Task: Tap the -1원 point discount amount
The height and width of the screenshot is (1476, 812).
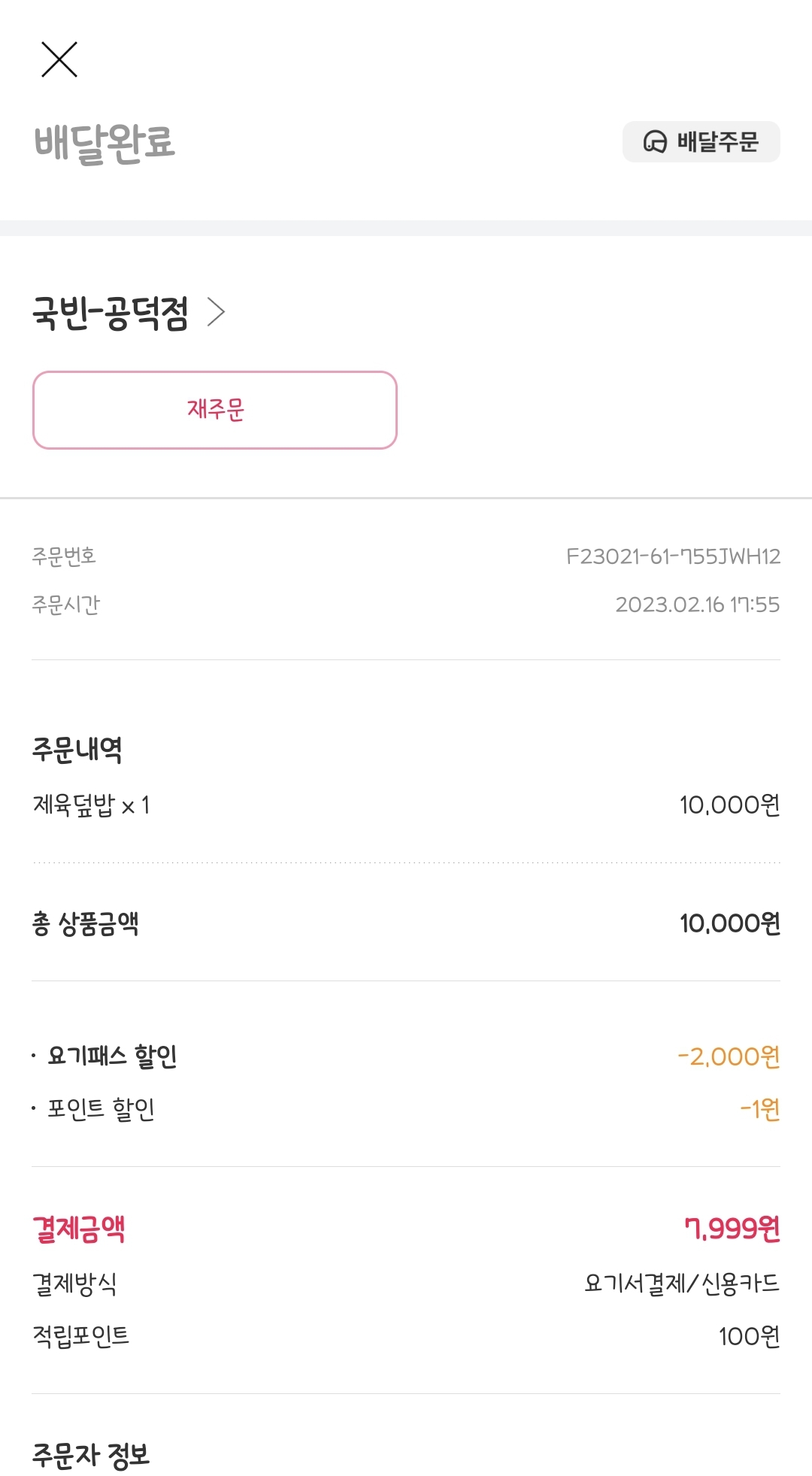Action: [759, 1108]
